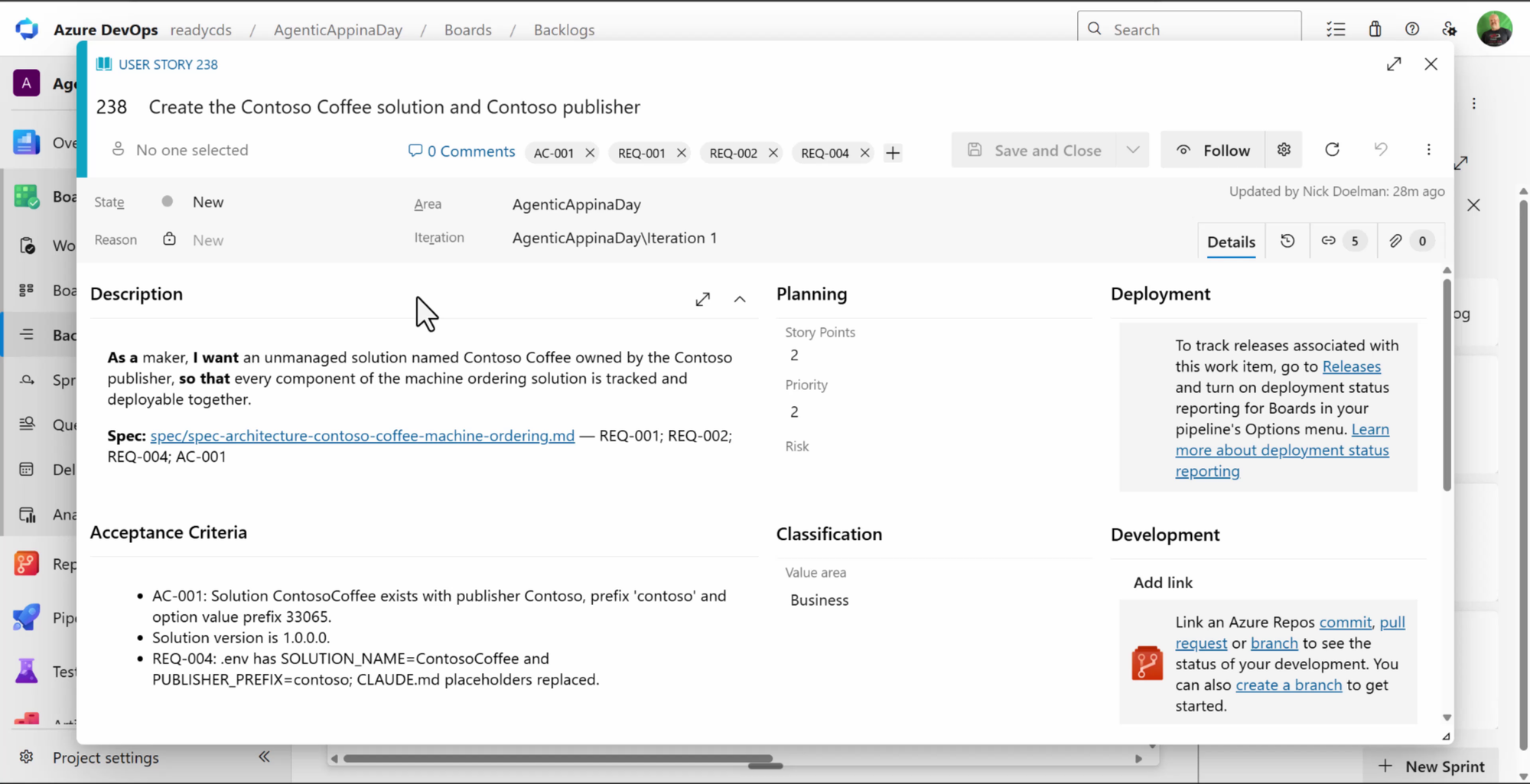
Task: Open the Save and Close dropdown arrow
Action: [x=1133, y=150]
